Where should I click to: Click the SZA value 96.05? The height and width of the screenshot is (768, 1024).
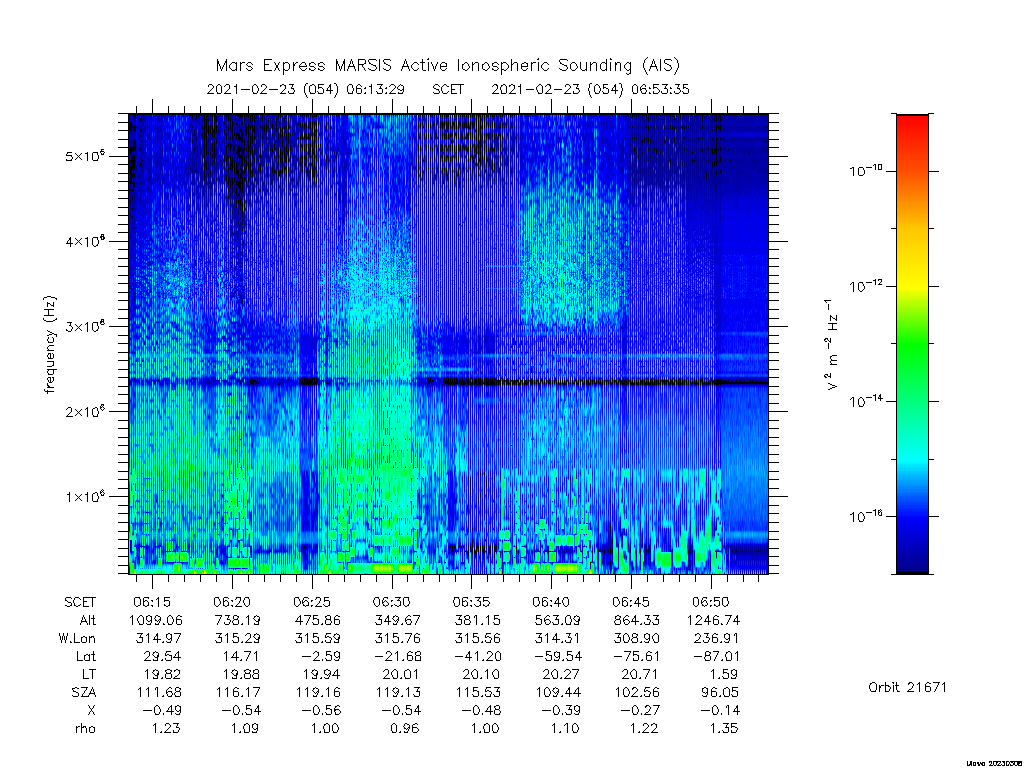point(720,692)
